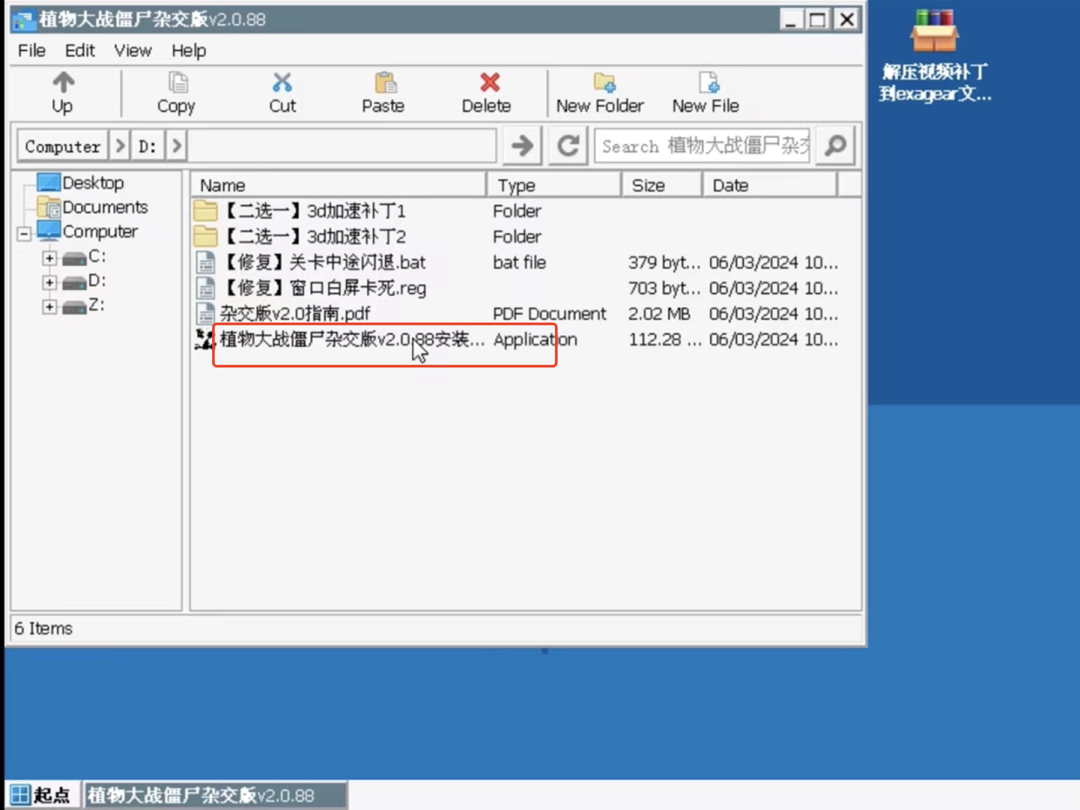Select Desktop in the sidebar tree
1080x810 pixels.
point(93,183)
